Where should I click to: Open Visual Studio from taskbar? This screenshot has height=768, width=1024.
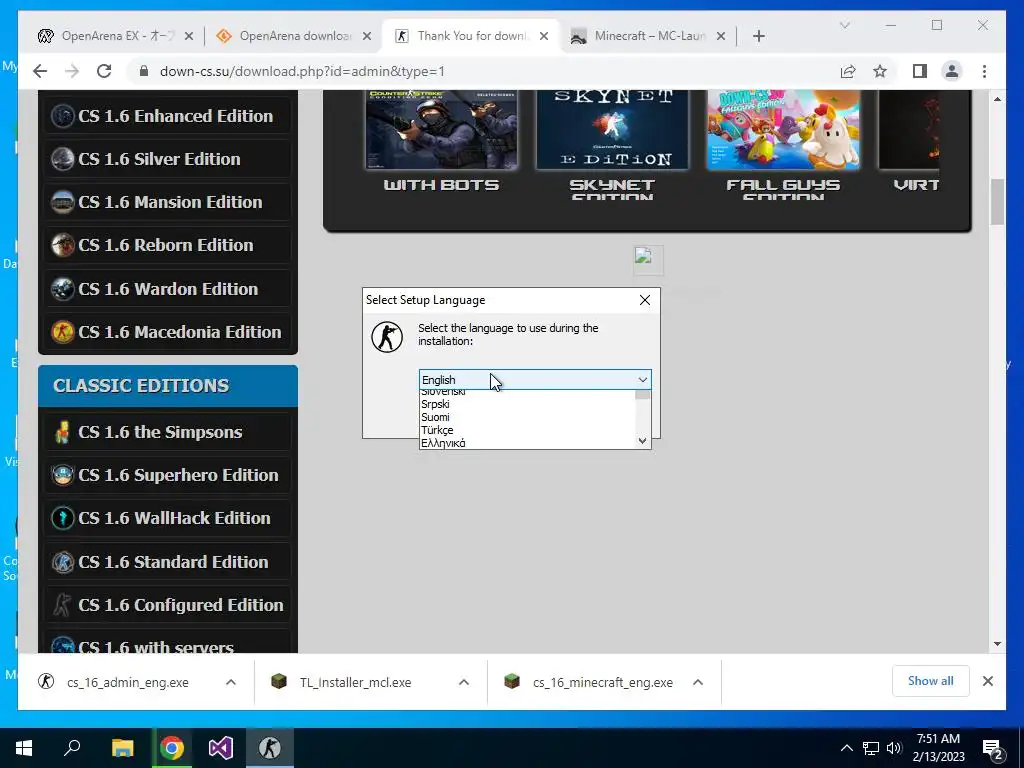[221, 748]
